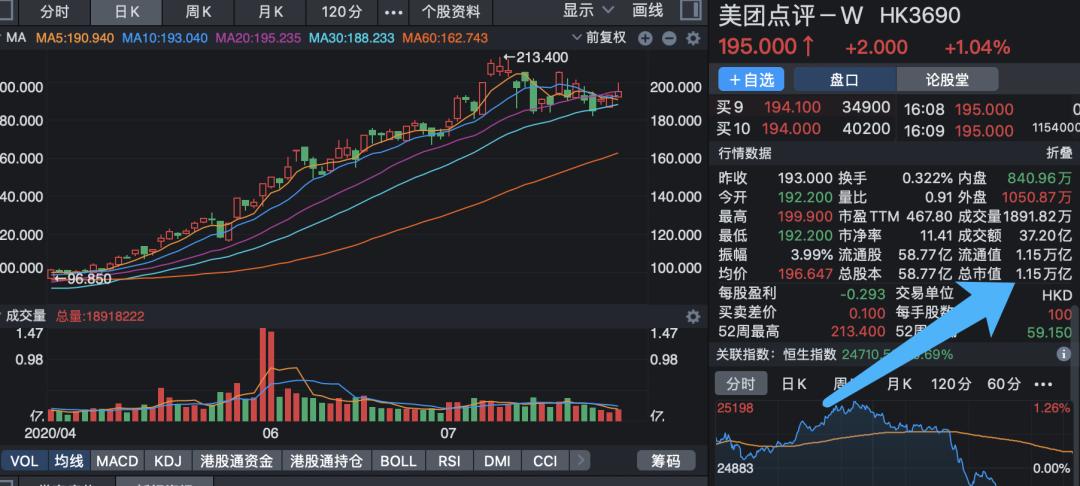The image size is (1080, 486).
Task: Click the 96.850 low price marker
Action: coord(82,279)
